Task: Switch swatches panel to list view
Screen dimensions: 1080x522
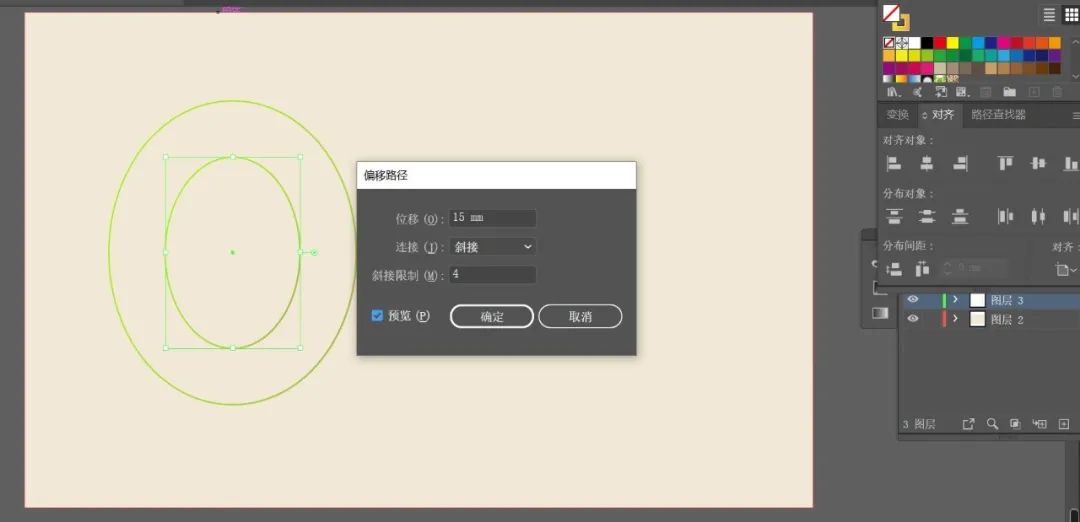Action: [x=1049, y=14]
